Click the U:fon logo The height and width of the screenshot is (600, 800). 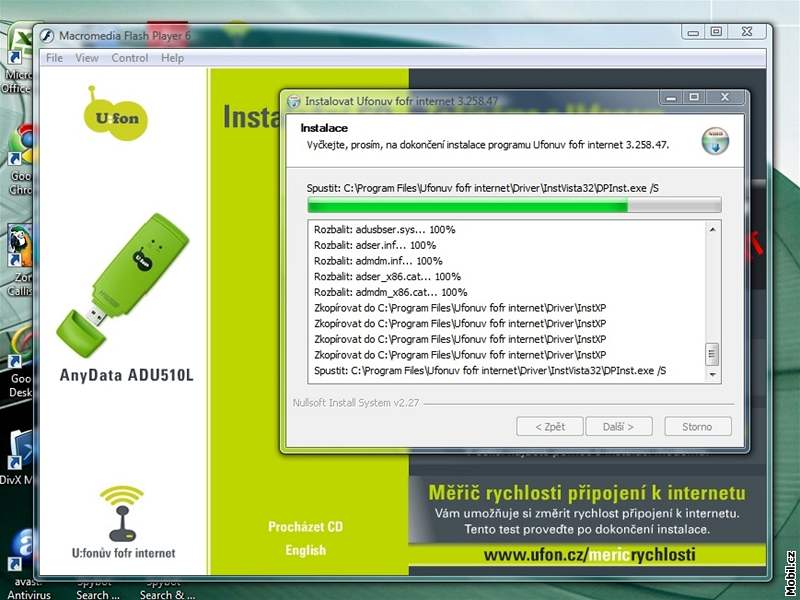point(115,115)
